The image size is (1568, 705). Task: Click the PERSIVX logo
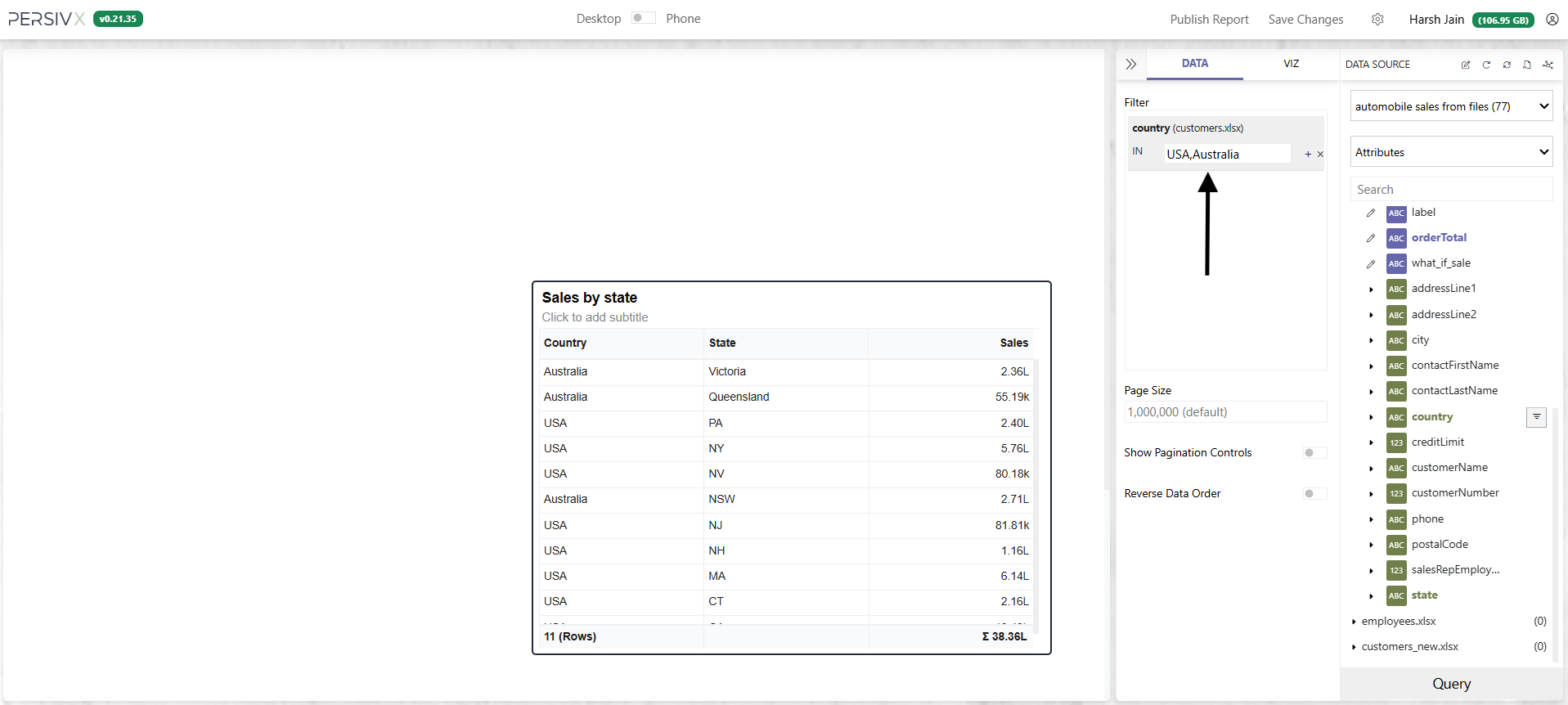(47, 19)
